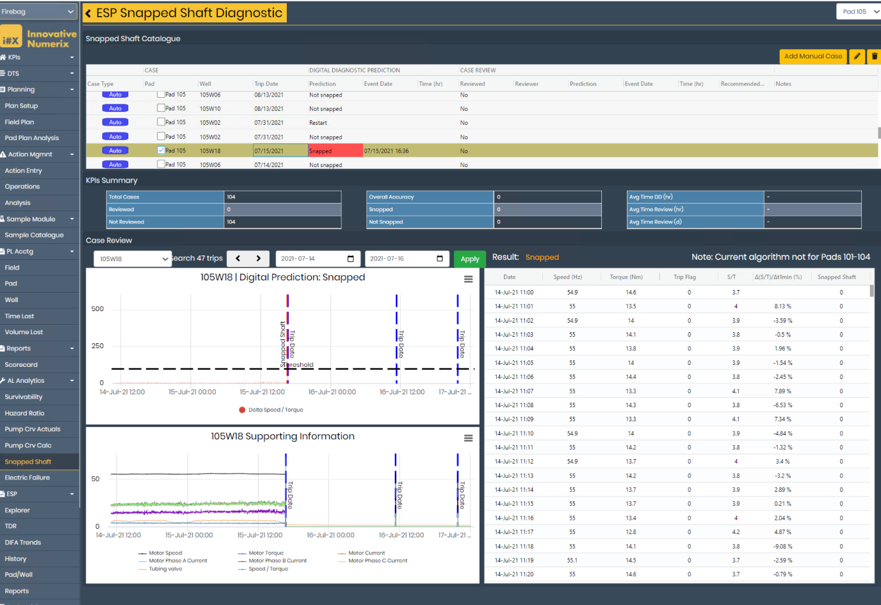Click the trash delete icon in the catalogue header
The height and width of the screenshot is (605, 881).
[873, 57]
